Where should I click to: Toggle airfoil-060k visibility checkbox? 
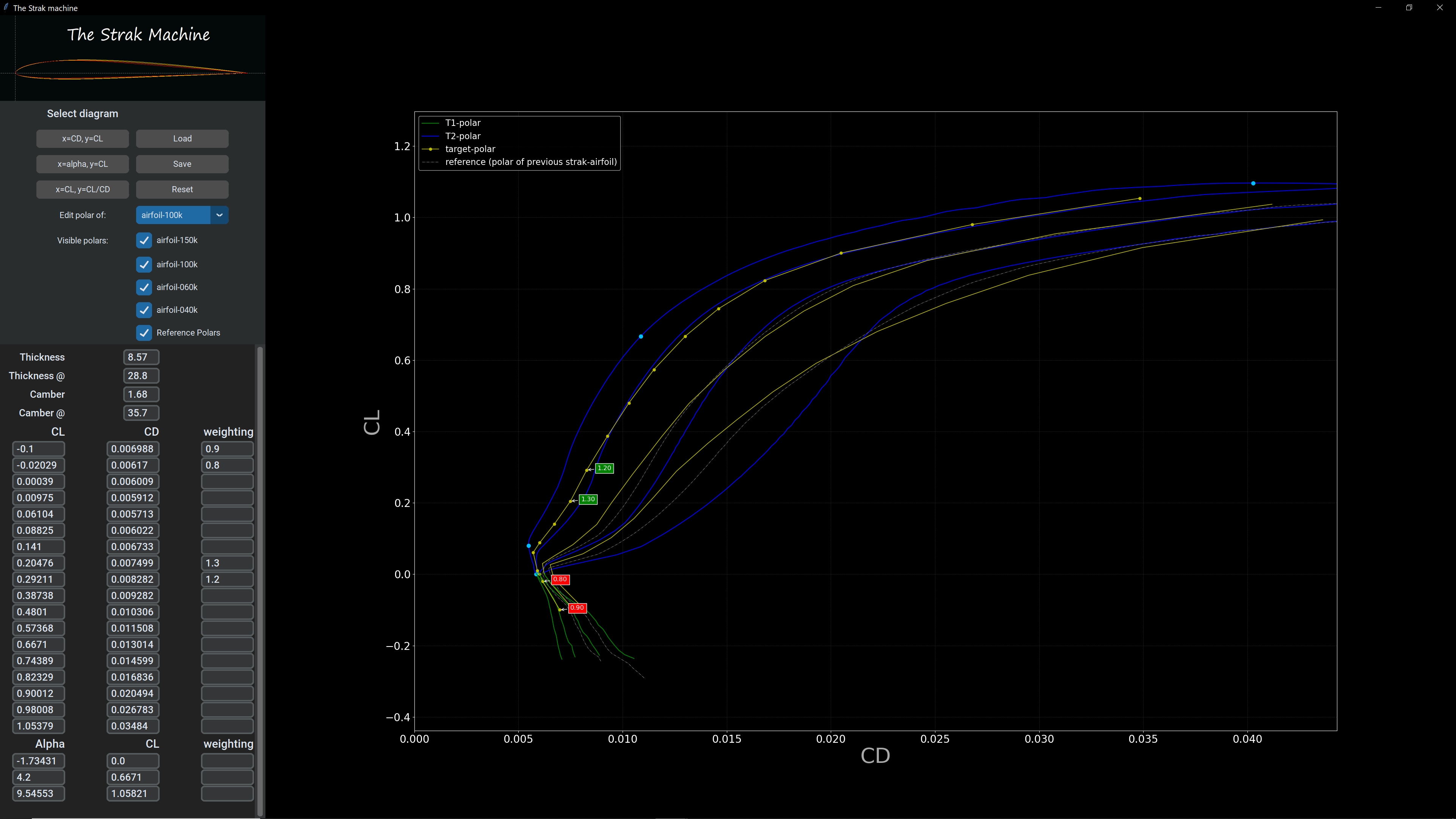pos(144,287)
